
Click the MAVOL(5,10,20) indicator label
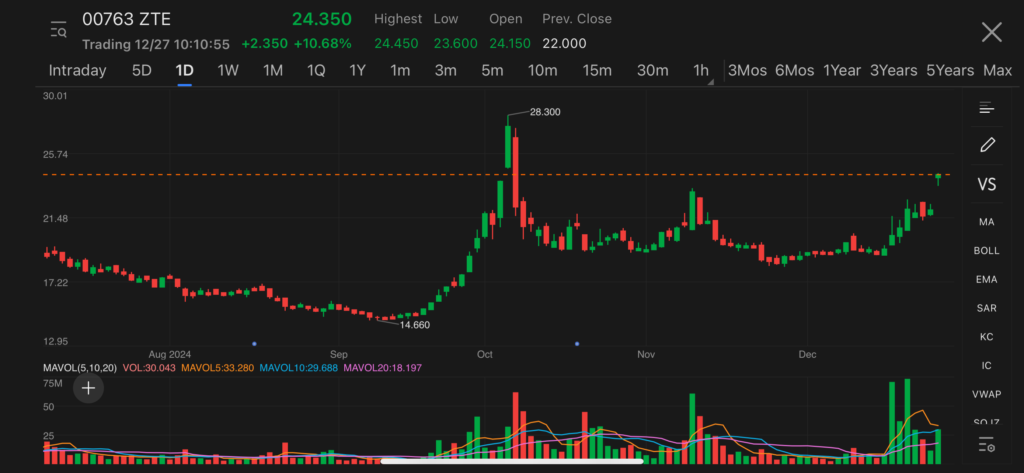pos(80,368)
